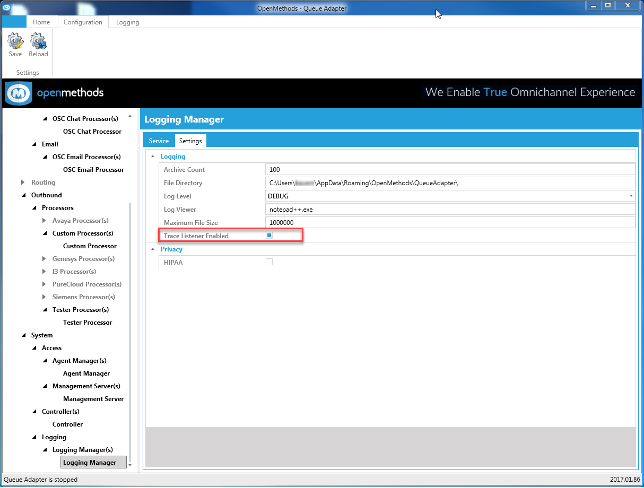Click the Logging Manager panel heading
The image size is (644, 488).
click(184, 120)
